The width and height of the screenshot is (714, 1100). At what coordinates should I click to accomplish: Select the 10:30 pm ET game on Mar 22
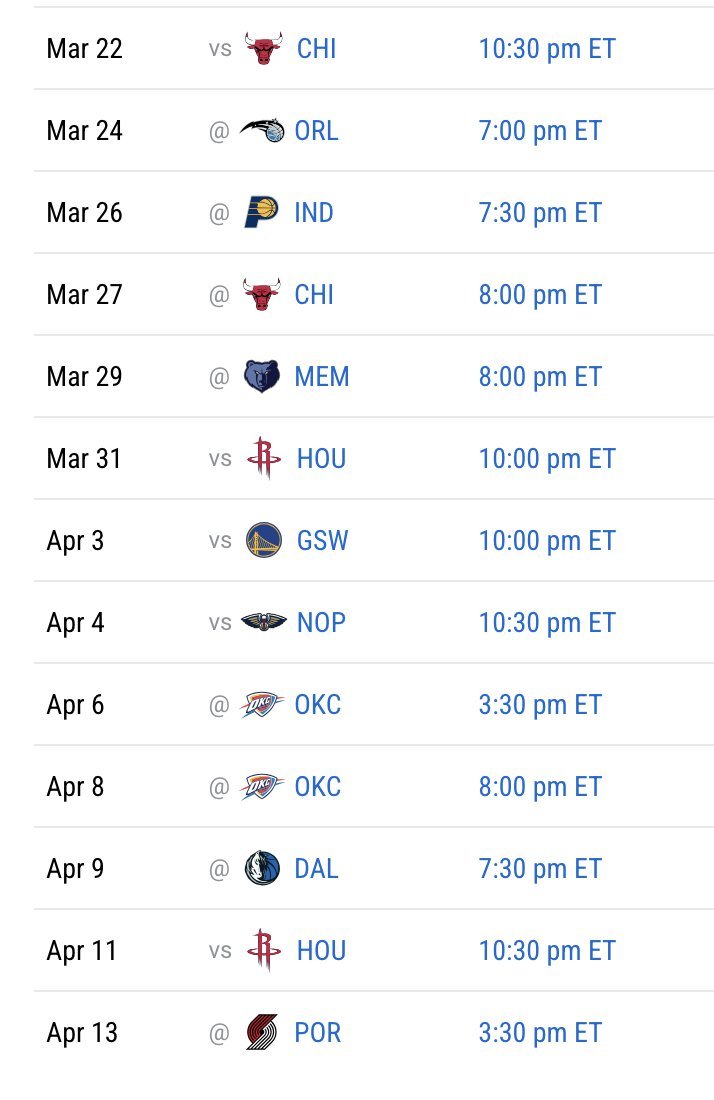pos(546,48)
